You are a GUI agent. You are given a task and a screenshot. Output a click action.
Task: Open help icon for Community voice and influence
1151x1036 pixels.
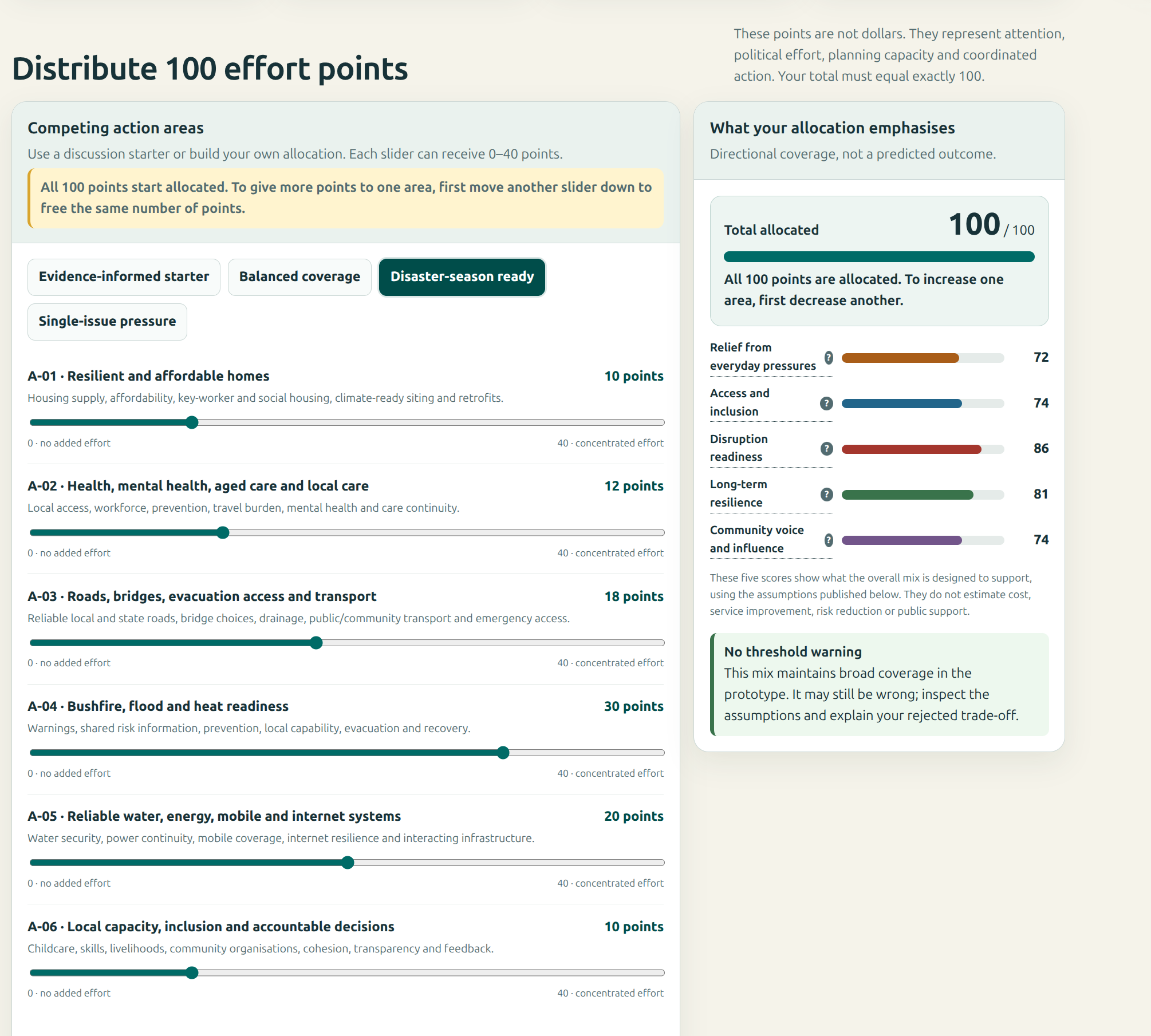(x=828, y=540)
